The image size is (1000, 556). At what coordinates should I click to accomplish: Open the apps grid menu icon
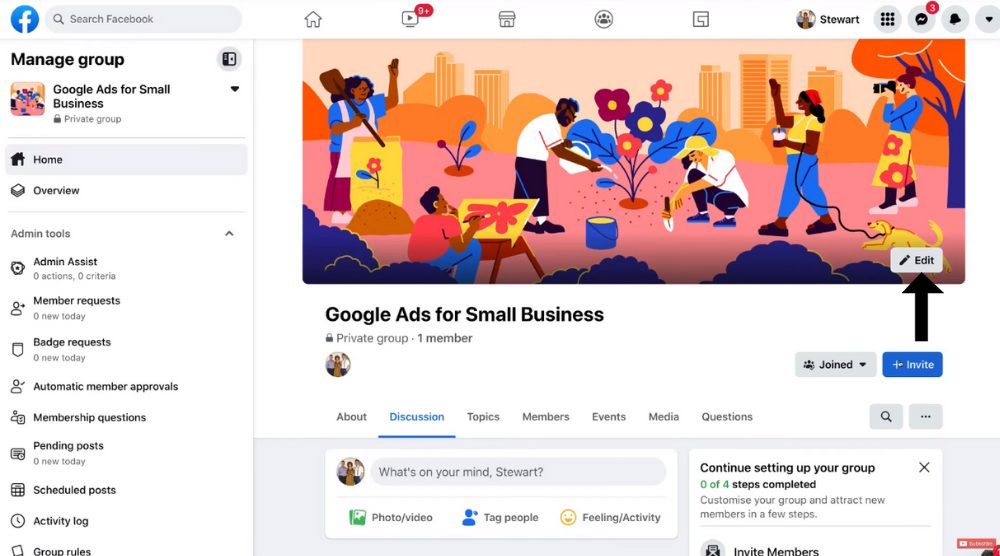(887, 19)
